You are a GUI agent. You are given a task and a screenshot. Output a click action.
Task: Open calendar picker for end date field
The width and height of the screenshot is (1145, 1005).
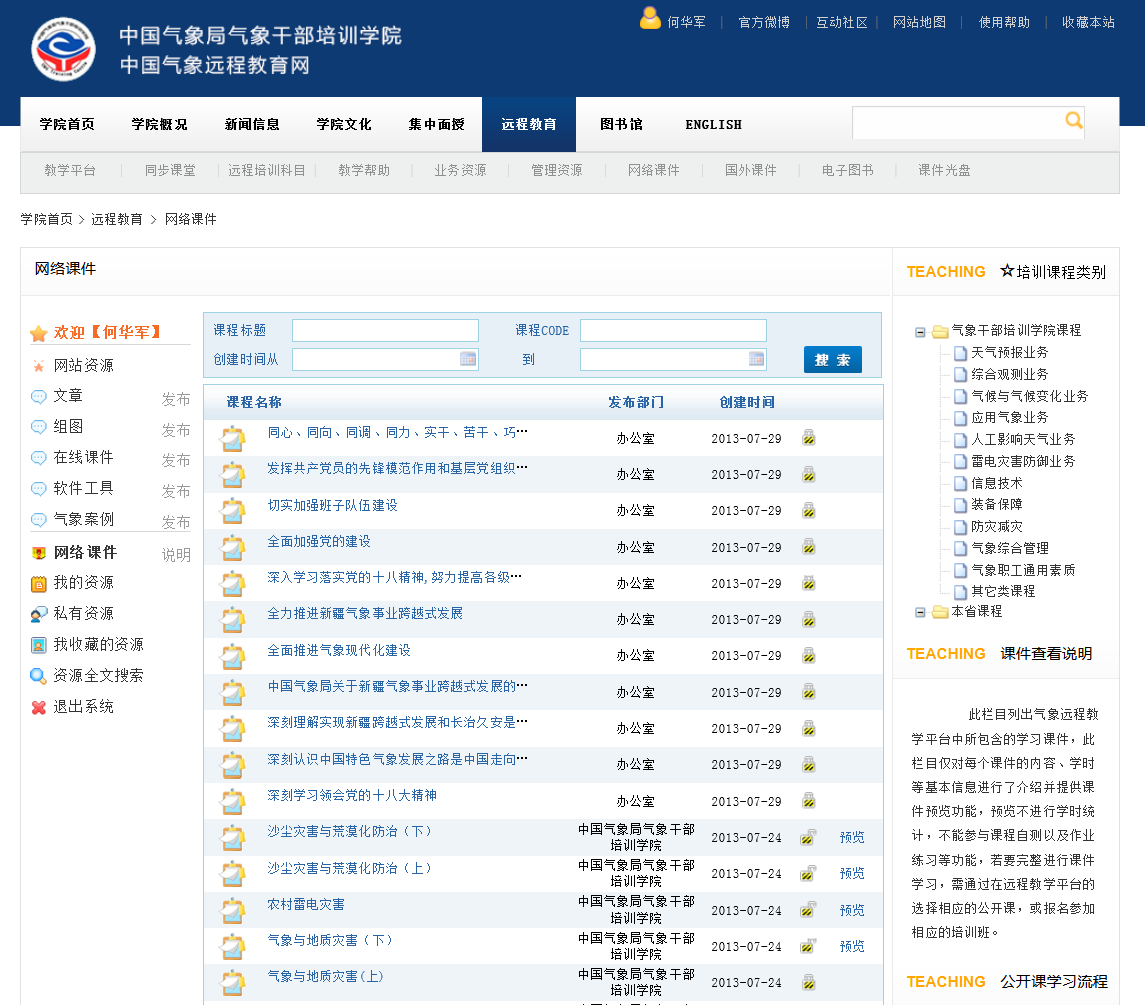coord(756,359)
